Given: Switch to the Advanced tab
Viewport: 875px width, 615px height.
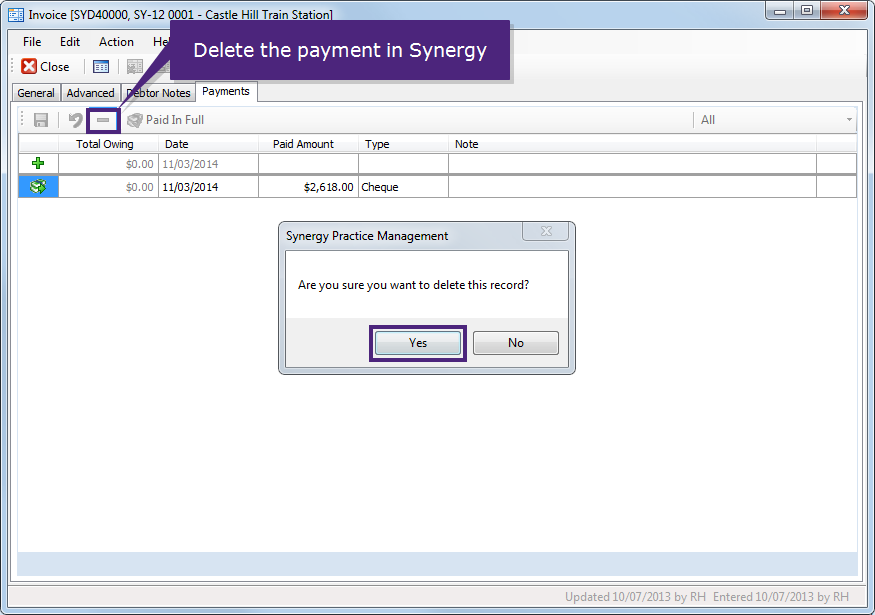Looking at the screenshot, I should (90, 92).
